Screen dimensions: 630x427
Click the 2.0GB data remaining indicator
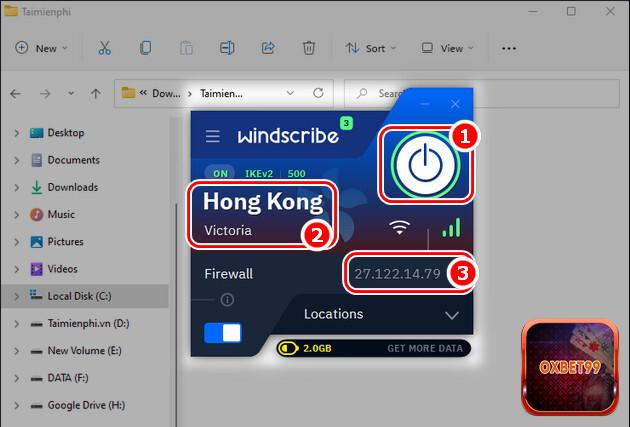click(305, 348)
